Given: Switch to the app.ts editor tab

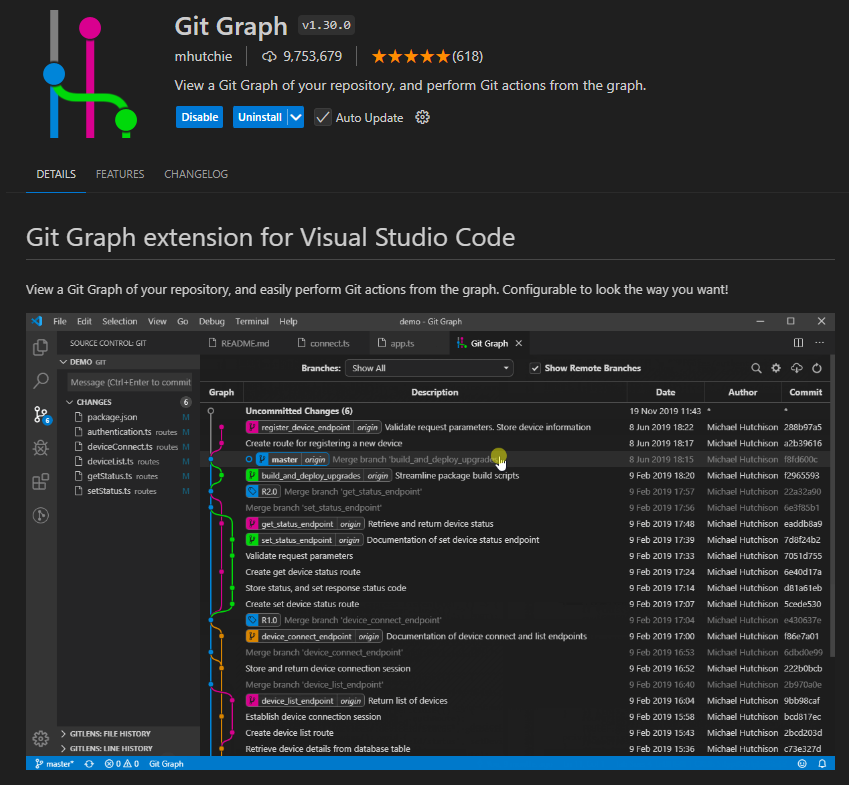Looking at the screenshot, I should (x=396, y=343).
